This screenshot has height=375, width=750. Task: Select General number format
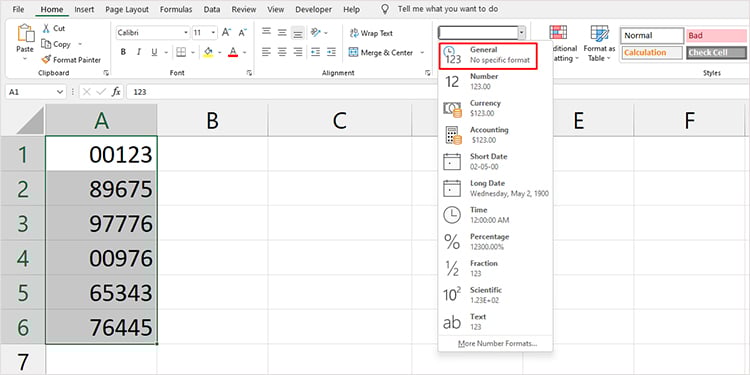(x=488, y=55)
